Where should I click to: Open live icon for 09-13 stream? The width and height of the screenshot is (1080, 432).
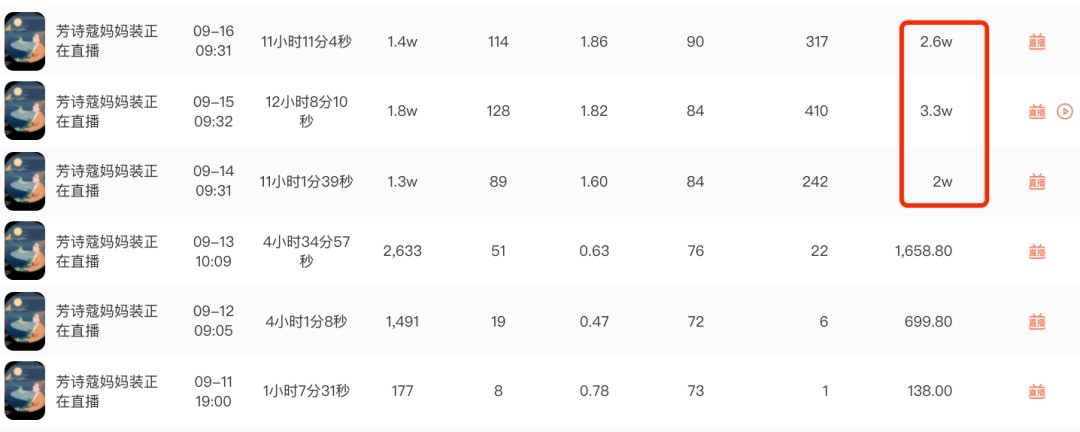(x=1037, y=251)
